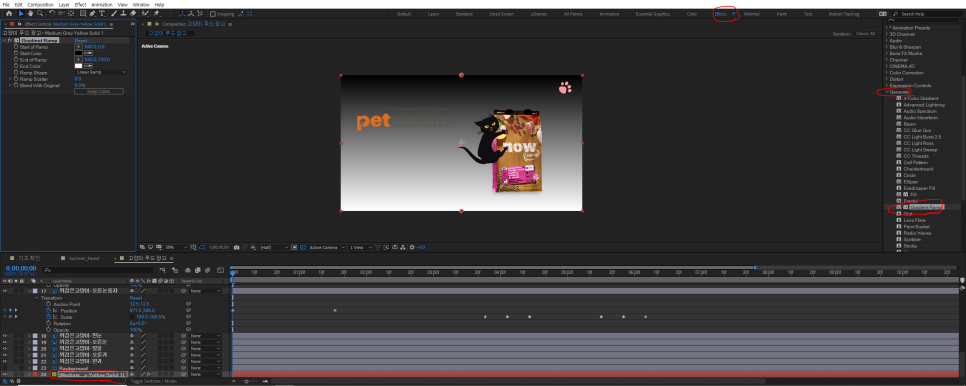
Task: Switch to the Effects workspace
Action: pyautogui.click(x=721, y=14)
